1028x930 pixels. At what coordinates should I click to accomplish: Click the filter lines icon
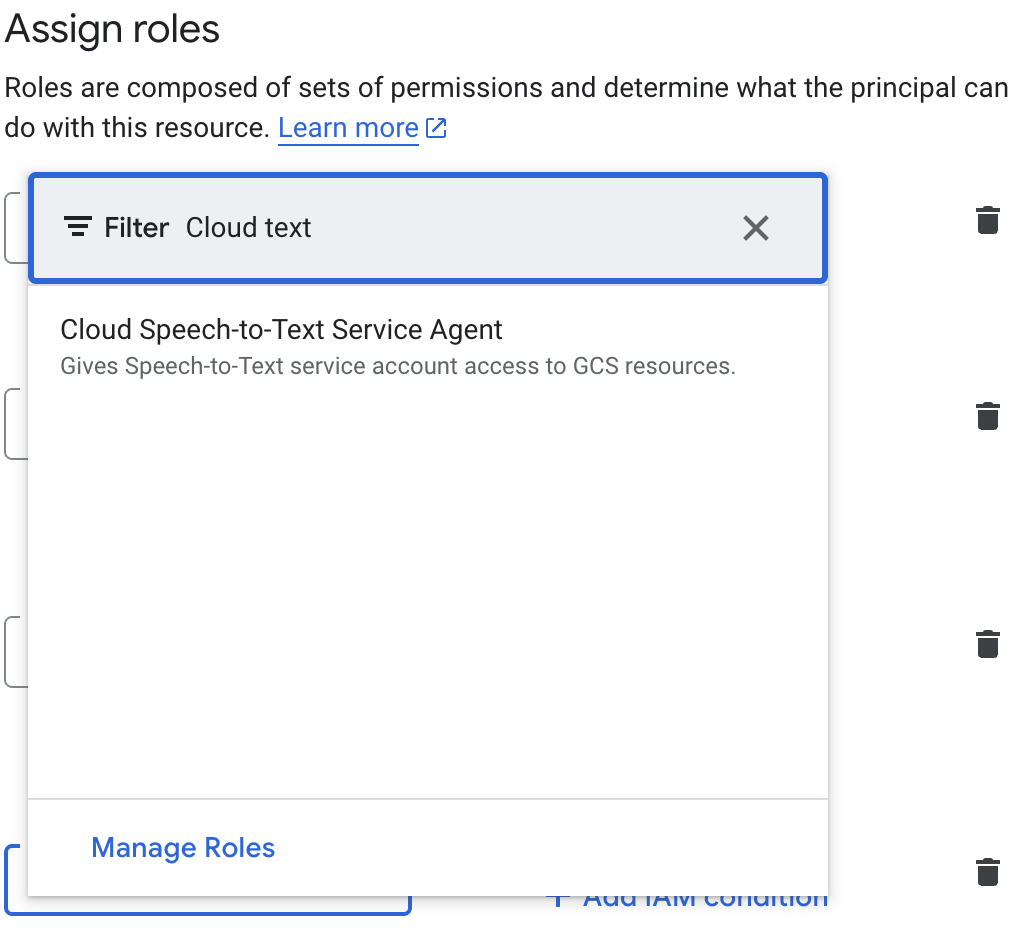(77, 228)
